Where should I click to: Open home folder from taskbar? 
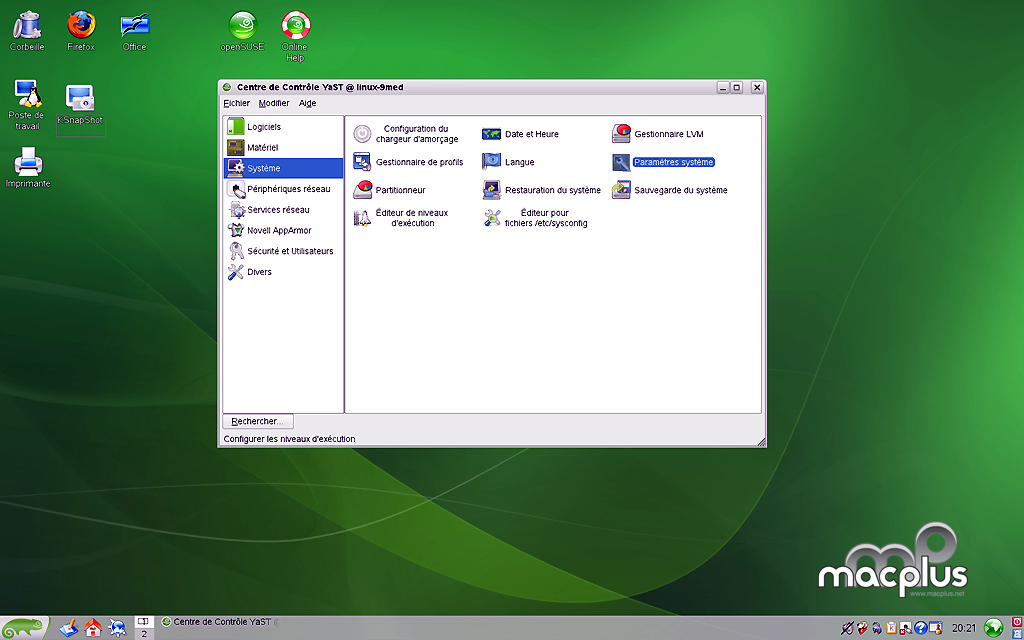pyautogui.click(x=93, y=628)
